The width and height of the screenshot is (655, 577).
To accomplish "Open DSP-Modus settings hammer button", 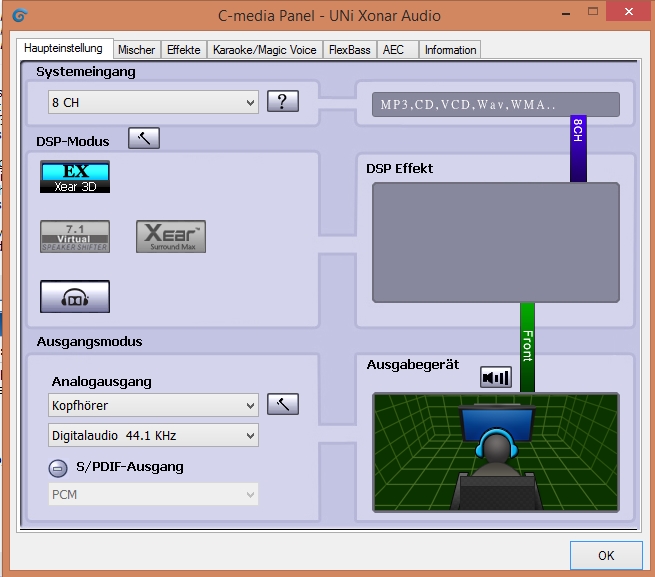I will pos(144,138).
